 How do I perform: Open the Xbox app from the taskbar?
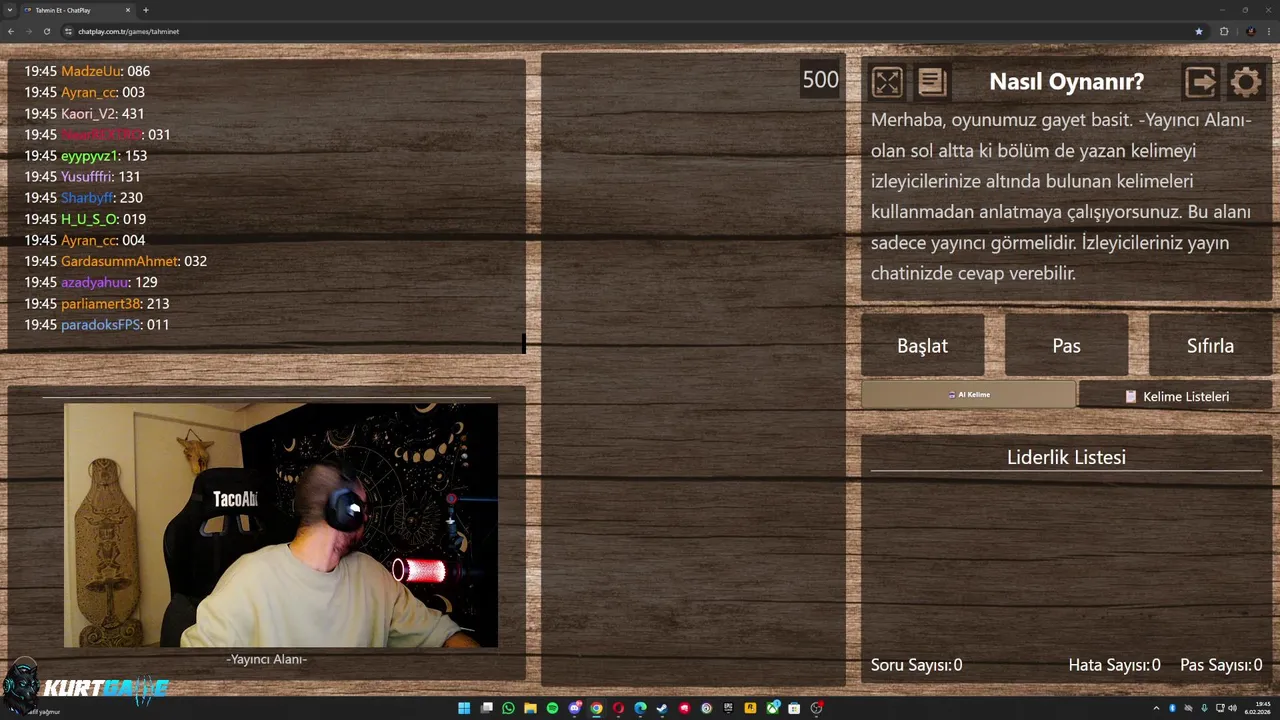772,708
